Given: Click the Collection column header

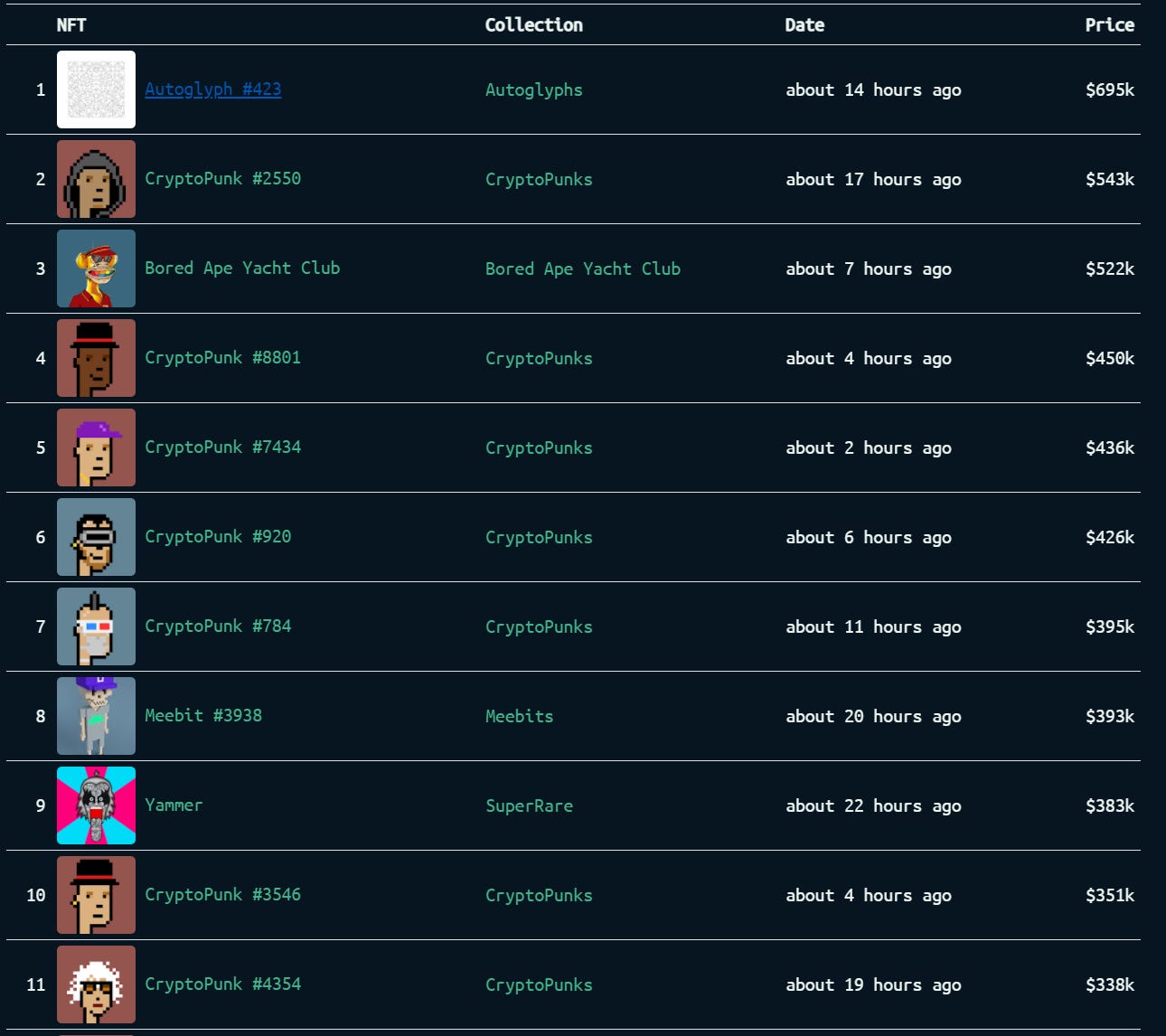Looking at the screenshot, I should [534, 25].
